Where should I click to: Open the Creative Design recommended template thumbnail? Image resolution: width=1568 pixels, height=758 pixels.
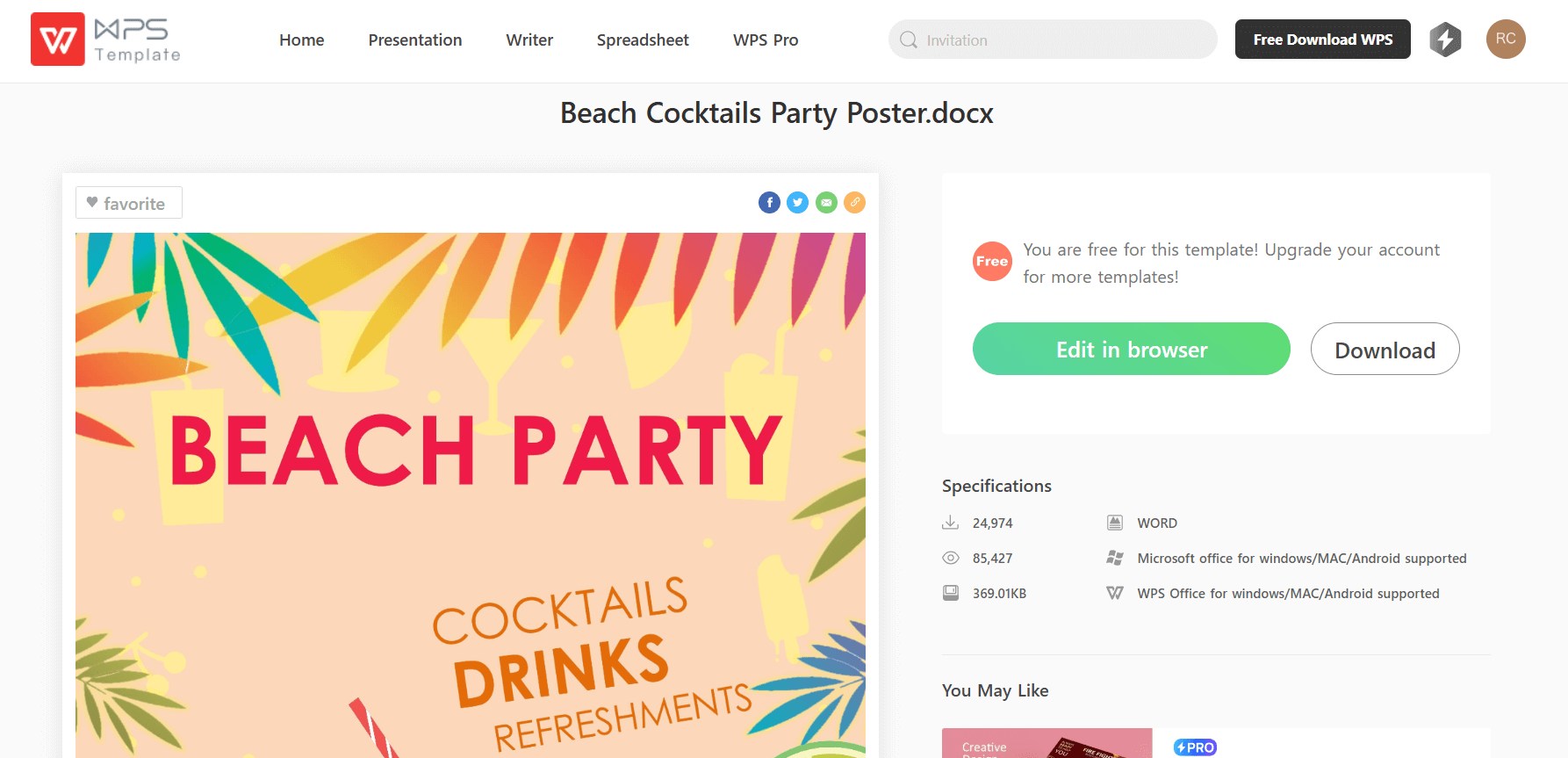[x=1047, y=743]
